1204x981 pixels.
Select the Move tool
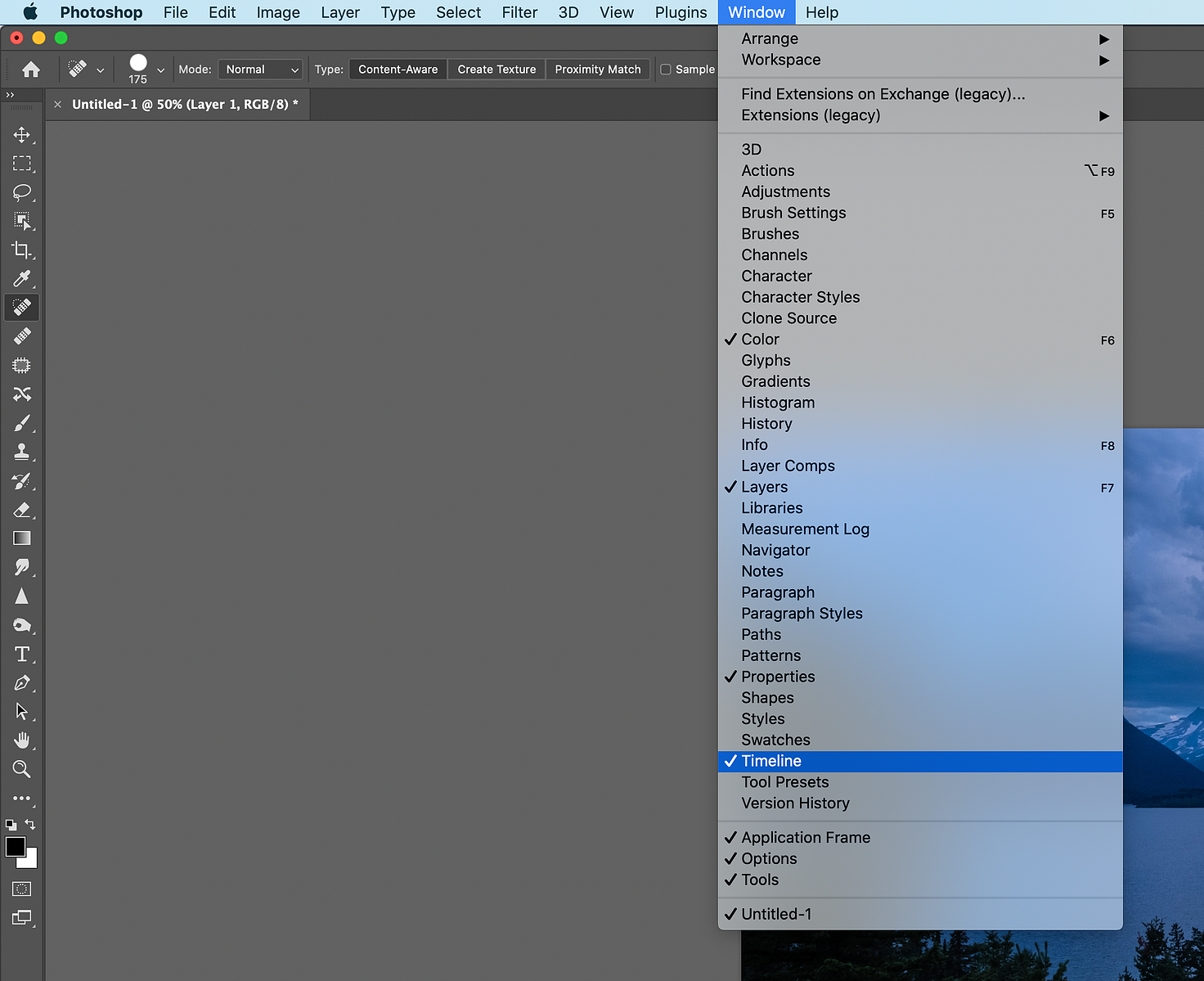pyautogui.click(x=22, y=135)
